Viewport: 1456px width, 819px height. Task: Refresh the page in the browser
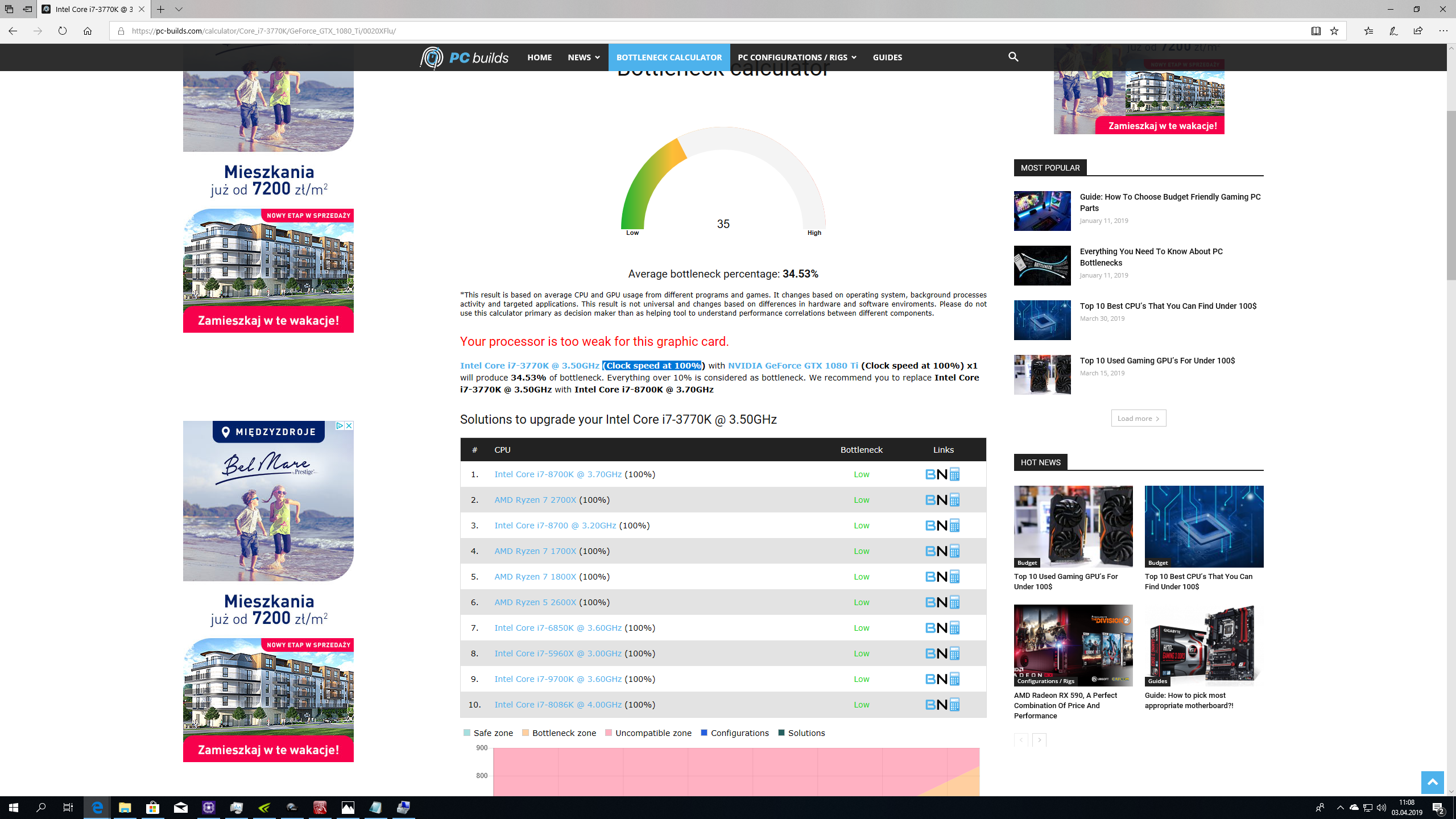click(63, 31)
